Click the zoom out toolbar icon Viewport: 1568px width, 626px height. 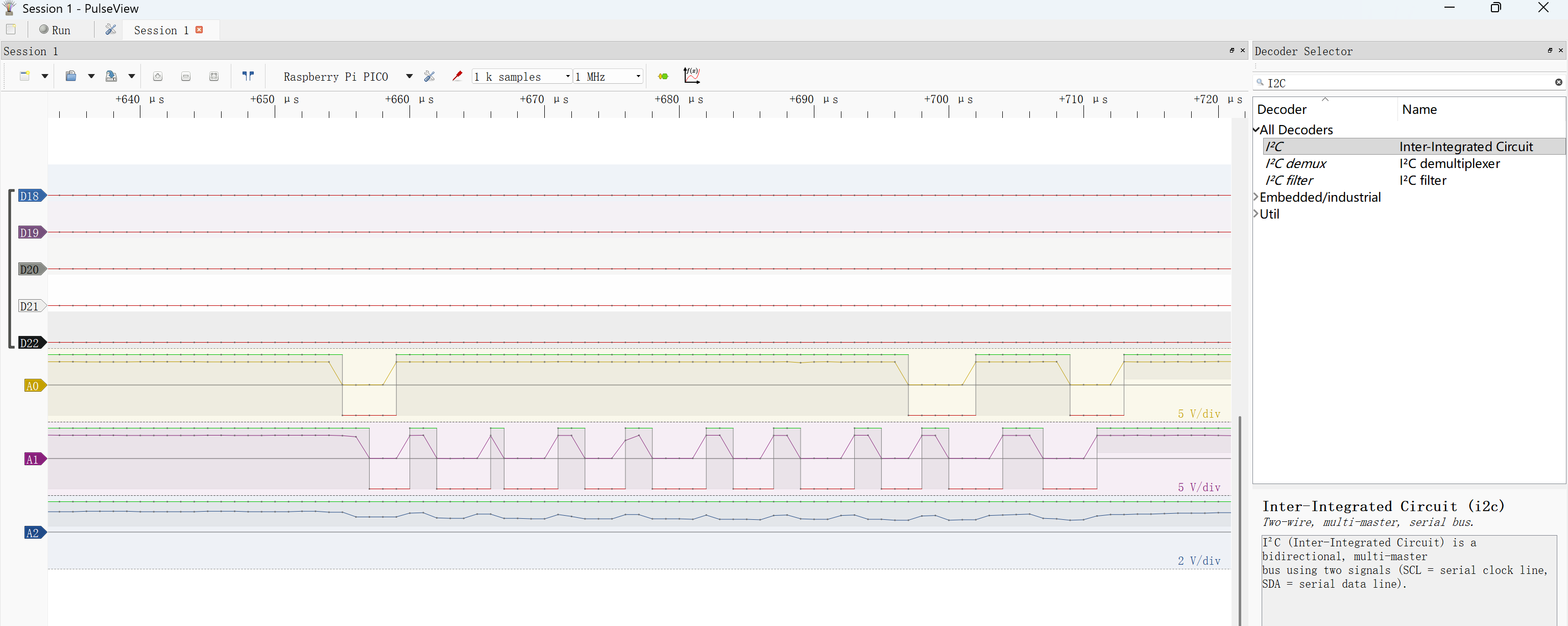tap(186, 76)
